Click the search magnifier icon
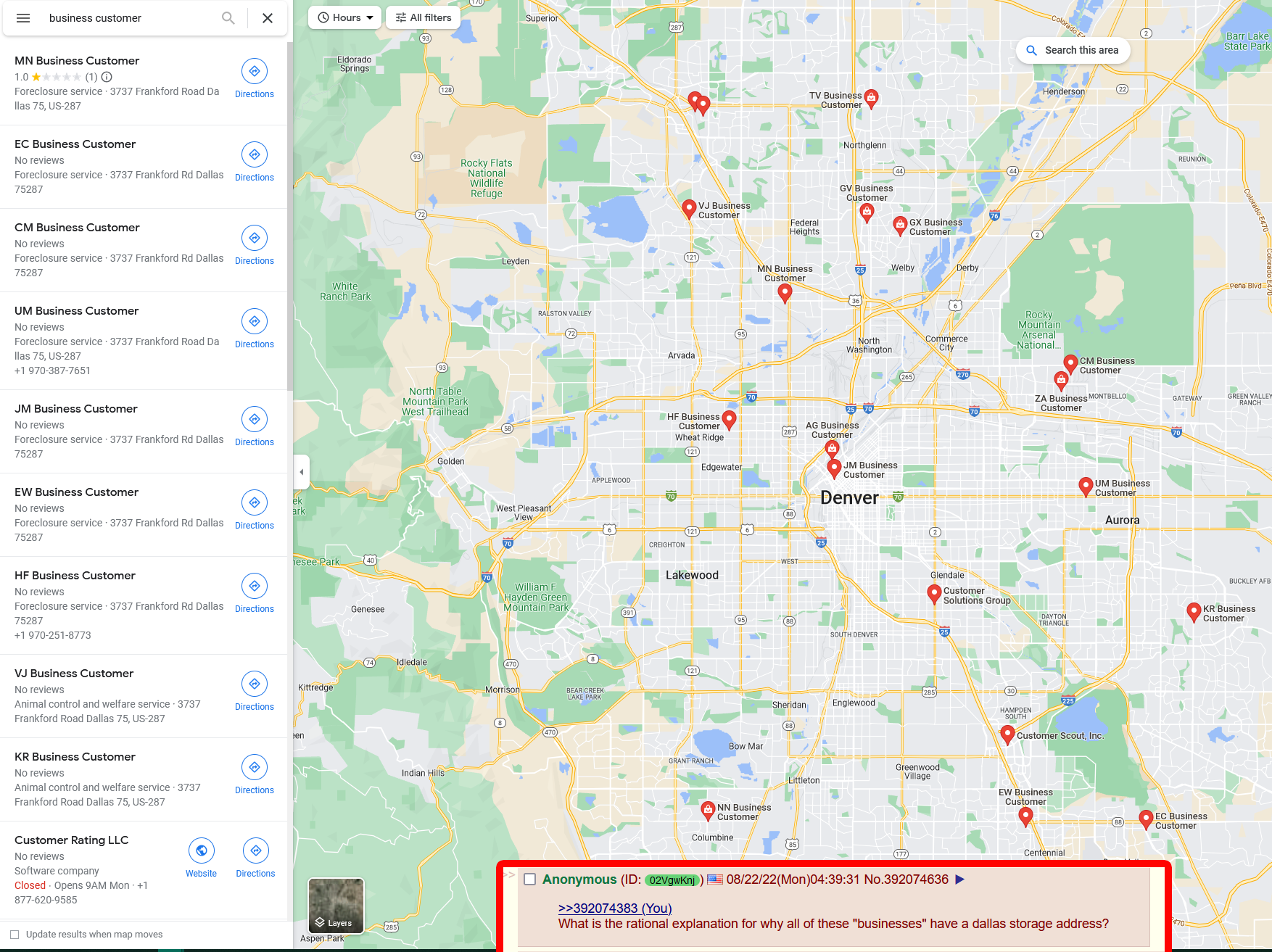This screenshot has height=952, width=1272. [x=228, y=18]
